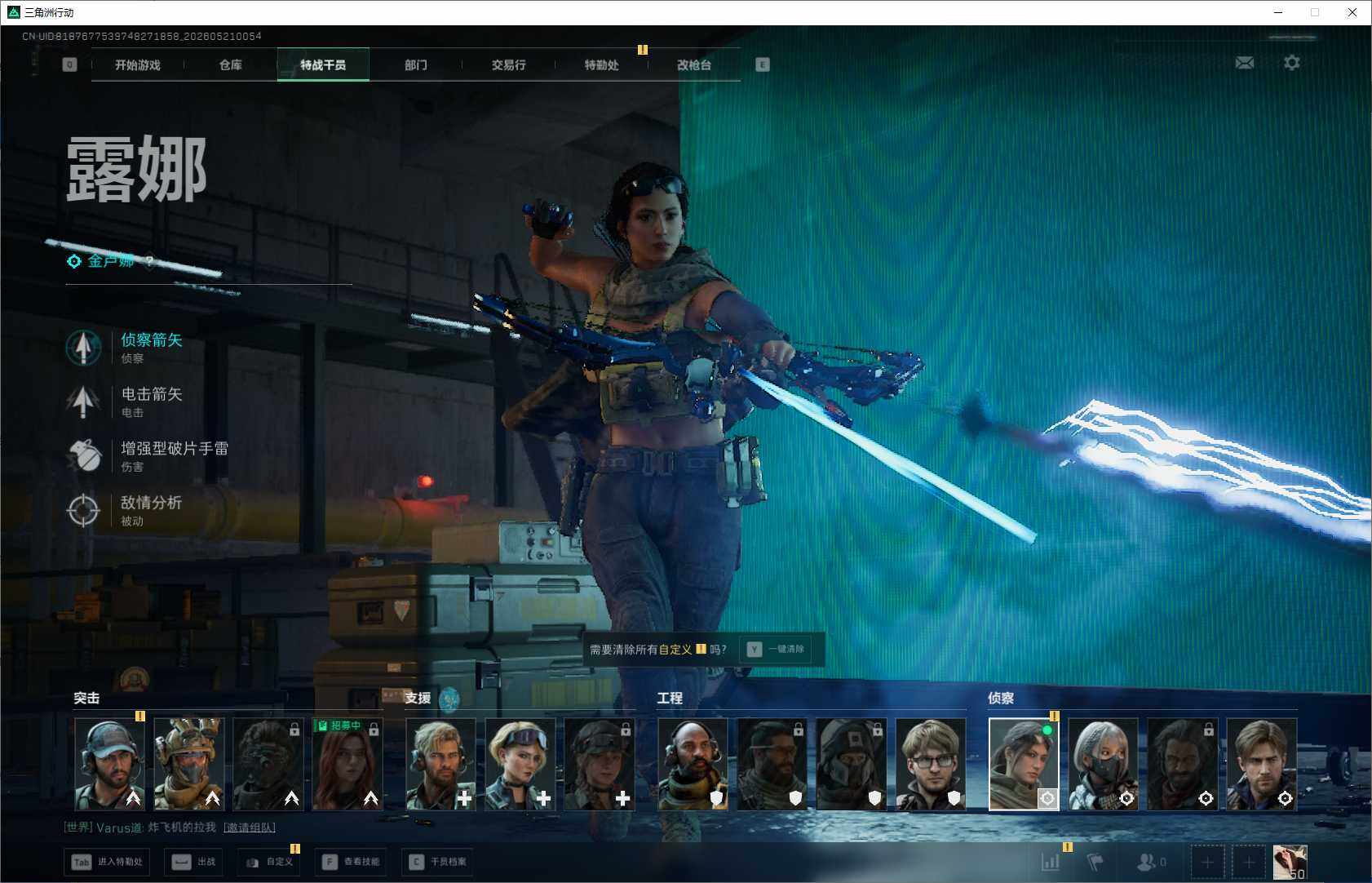
Task: Select the locked second 工程 operator portrait
Action: [772, 764]
